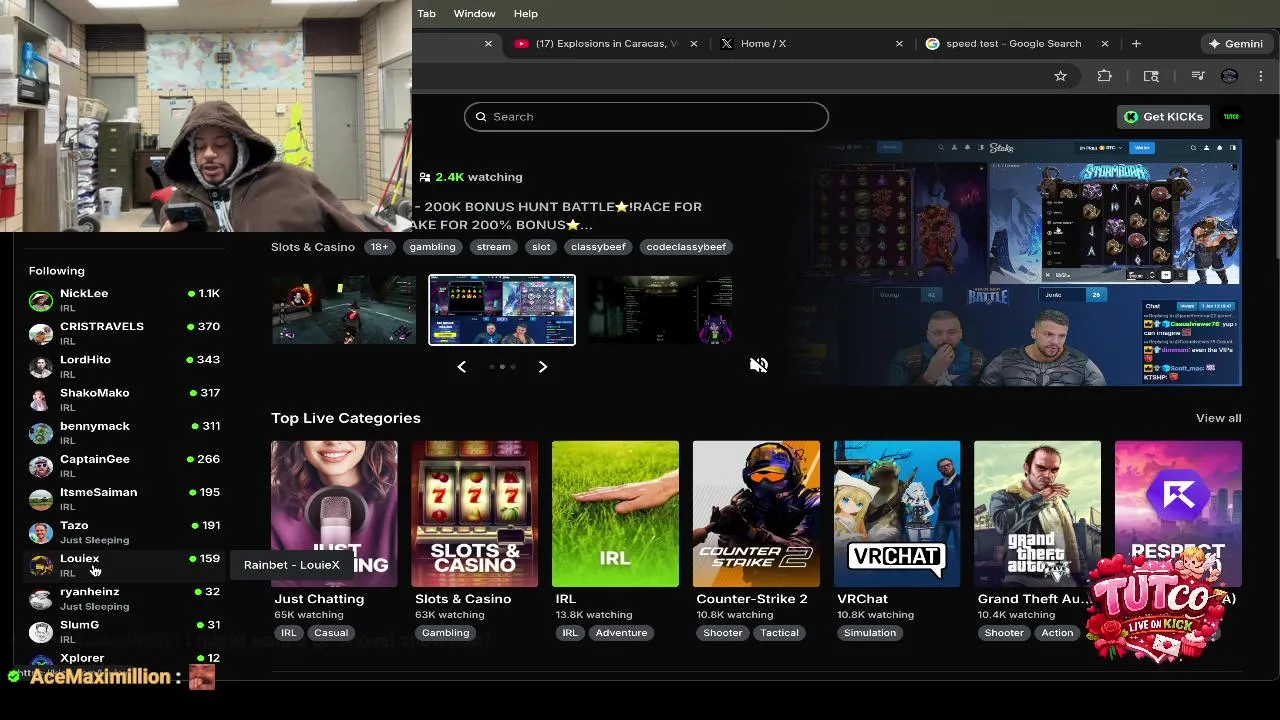This screenshot has height=720, width=1280.
Task: Click the codeclassybeef tag
Action: pyautogui.click(x=686, y=247)
